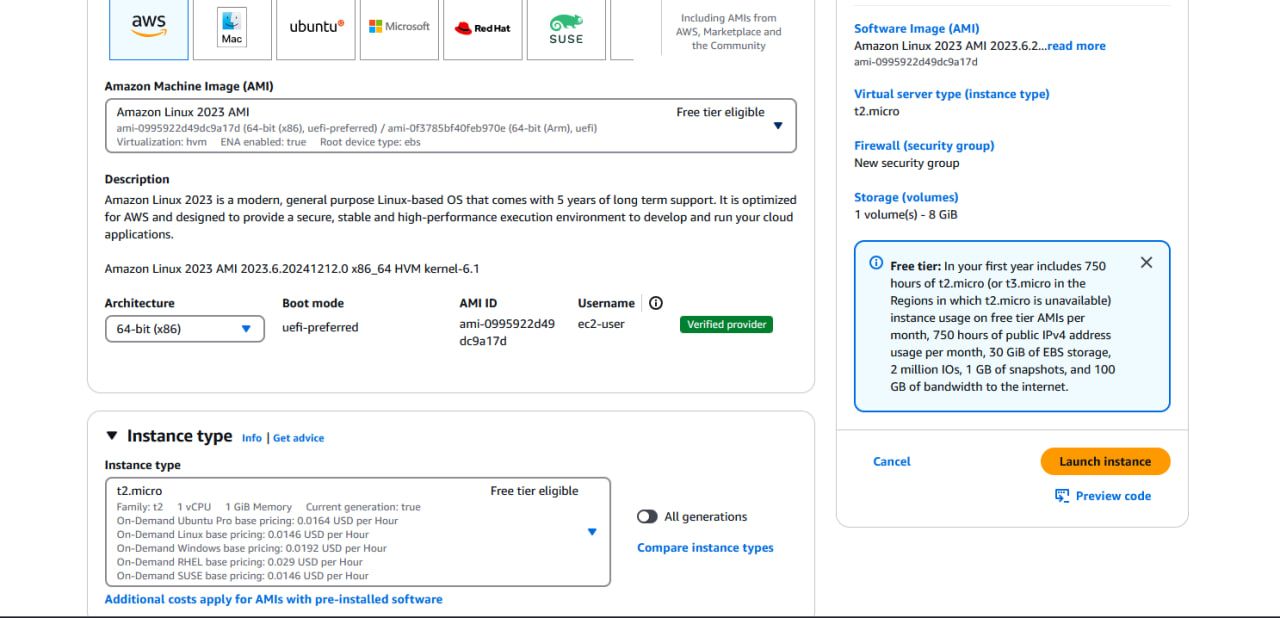Enable the All generations toggle
Screen dimensions: 1280x618
[647, 516]
